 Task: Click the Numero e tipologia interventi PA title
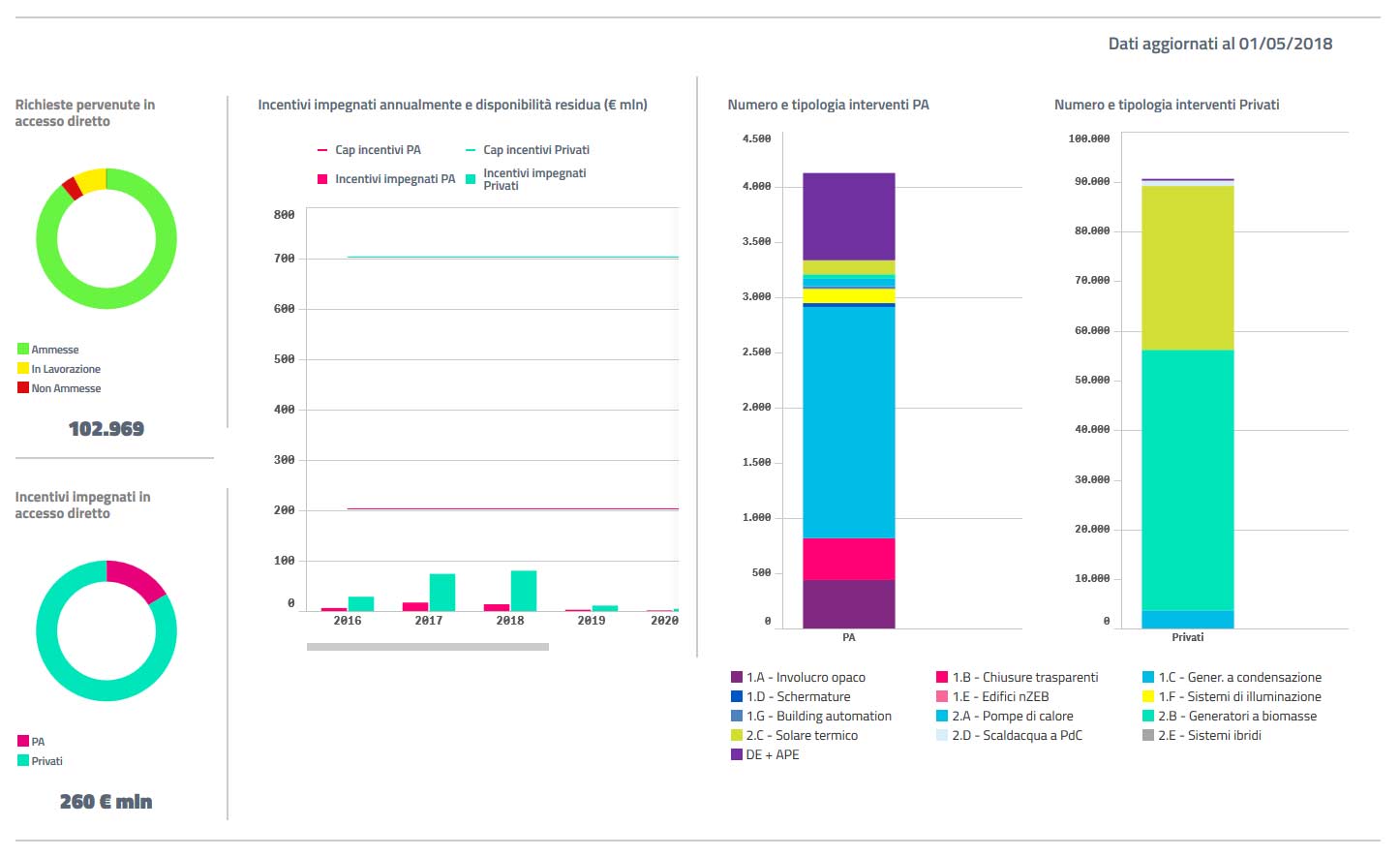click(829, 105)
